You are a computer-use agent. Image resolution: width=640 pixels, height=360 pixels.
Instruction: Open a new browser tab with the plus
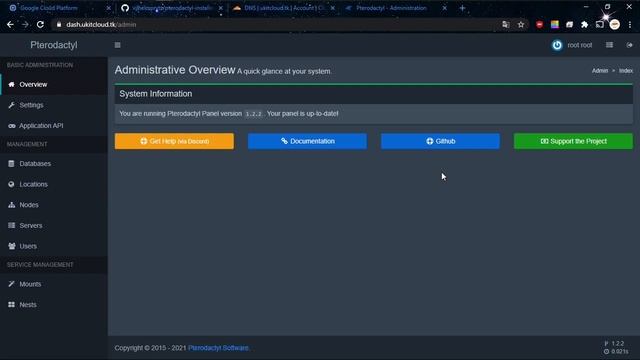pyautogui.click(x=462, y=8)
